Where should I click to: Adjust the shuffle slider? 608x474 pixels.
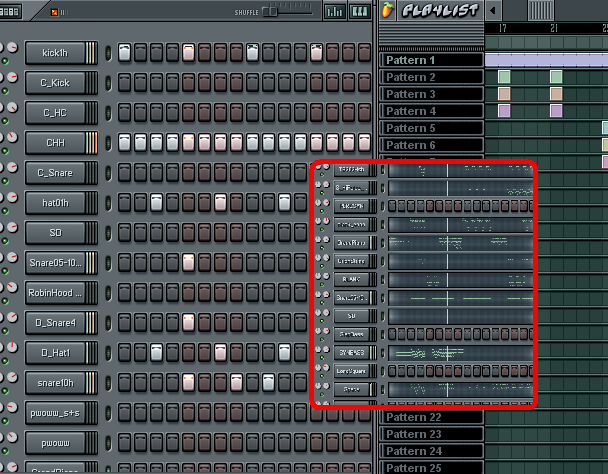coord(272,13)
